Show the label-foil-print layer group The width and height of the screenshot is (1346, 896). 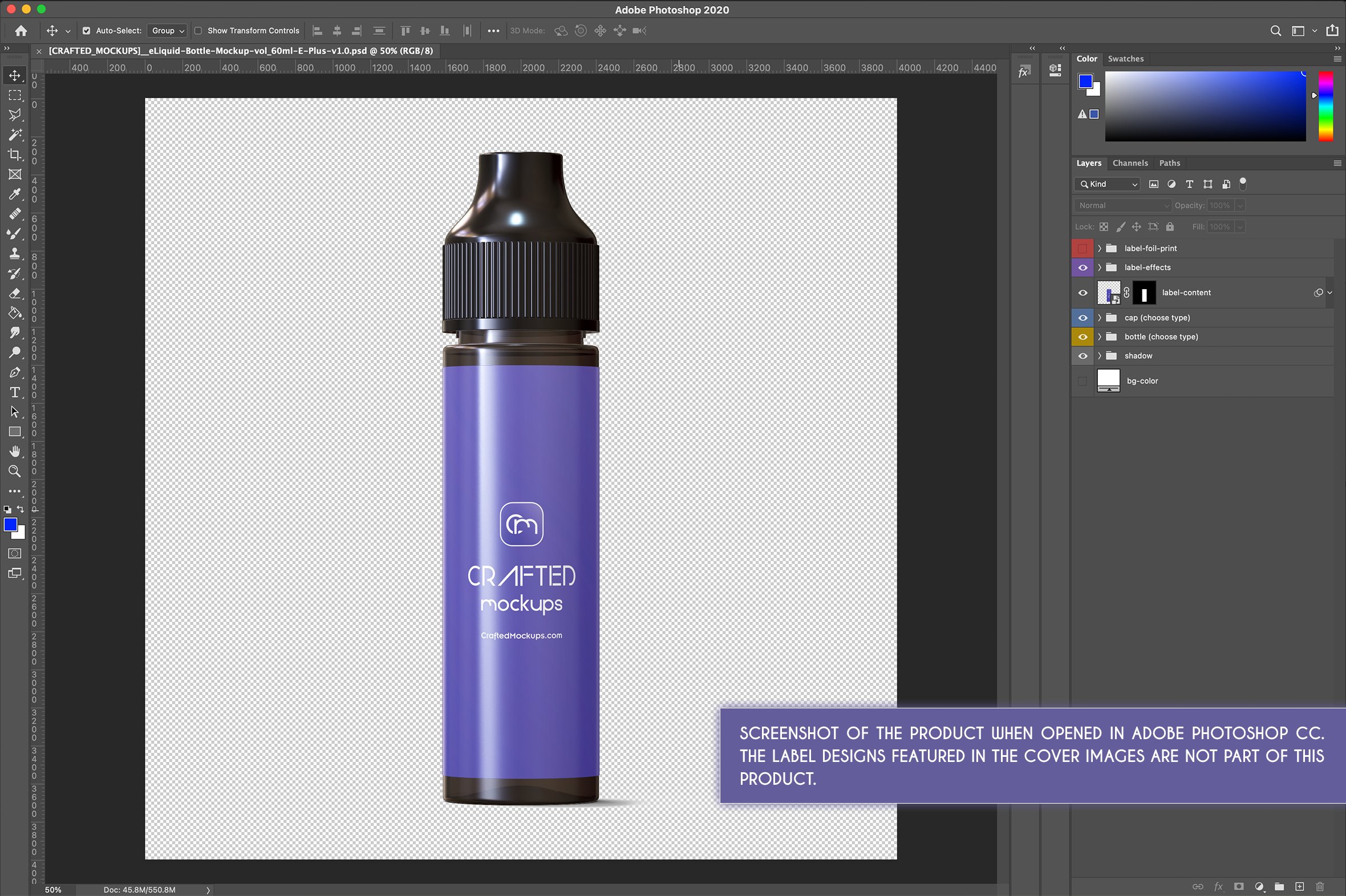1083,249
